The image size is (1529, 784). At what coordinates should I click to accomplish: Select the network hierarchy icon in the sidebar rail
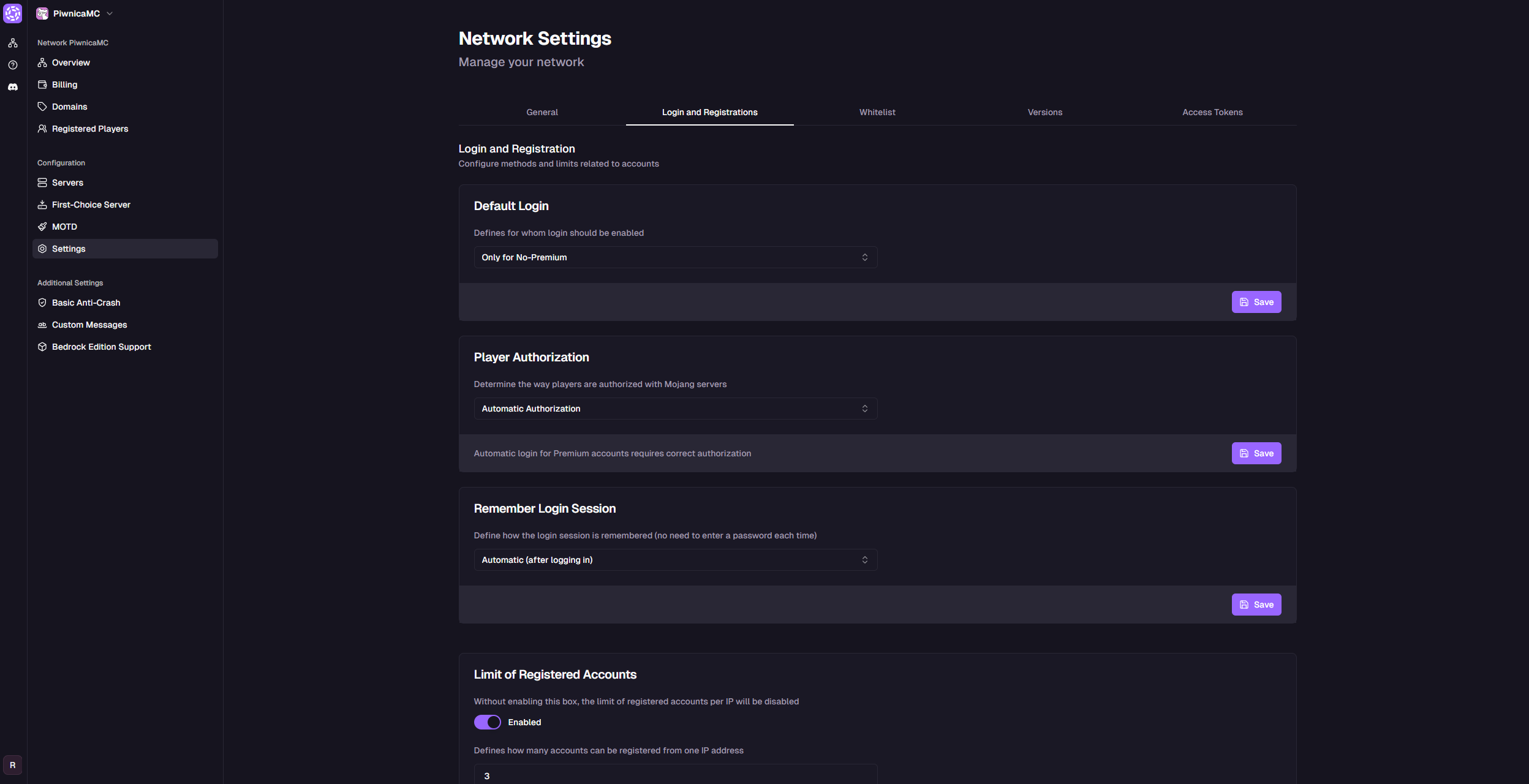coord(13,42)
